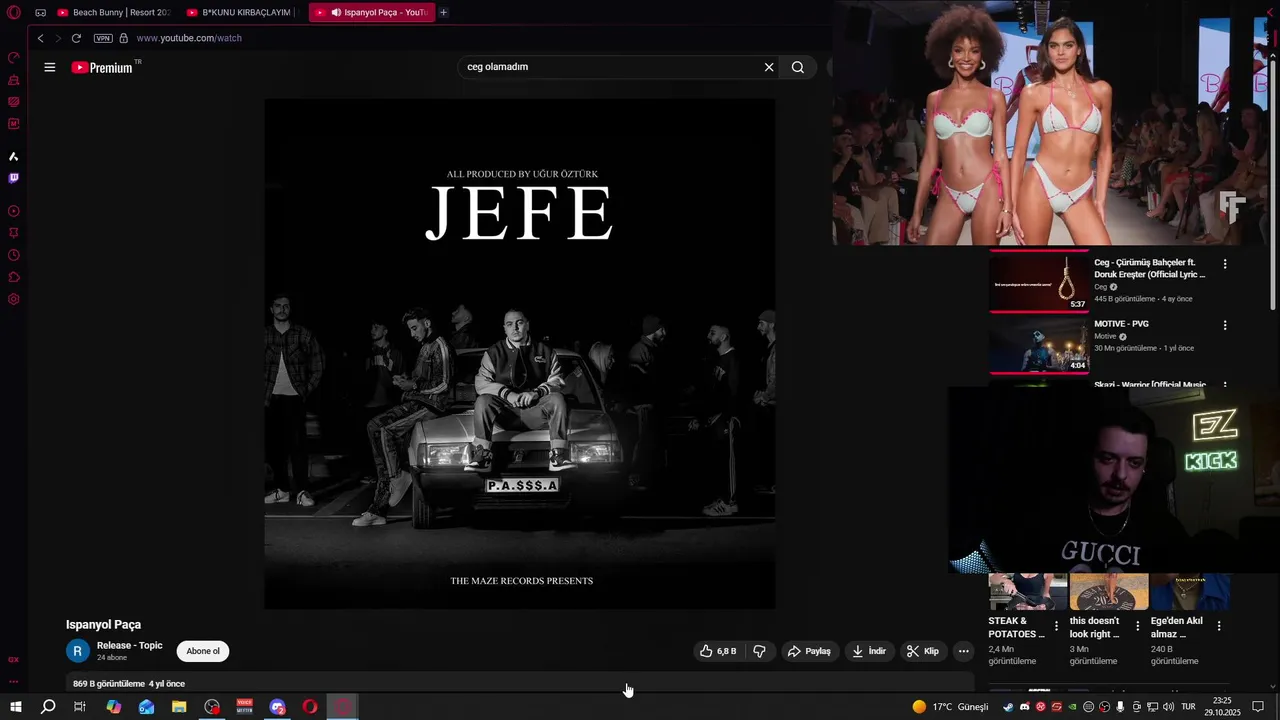The width and height of the screenshot is (1280, 720).
Task: Open a new browser tab
Action: pos(443,13)
